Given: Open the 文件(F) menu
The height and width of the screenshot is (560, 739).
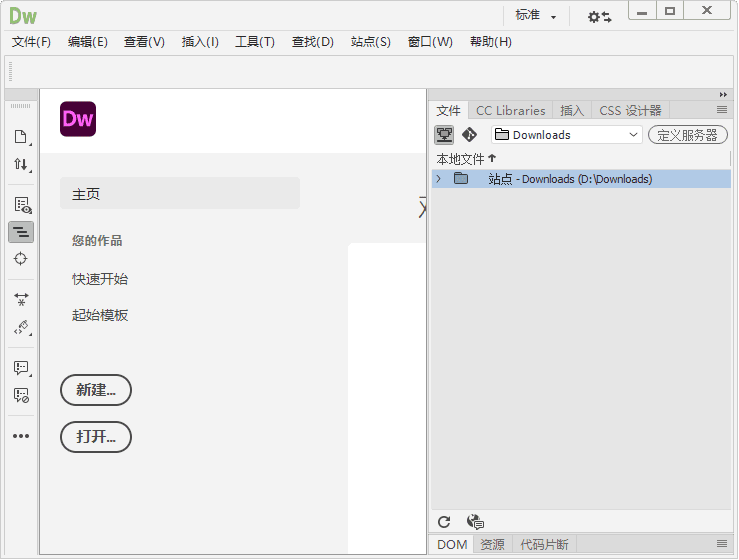Looking at the screenshot, I should click(31, 42).
